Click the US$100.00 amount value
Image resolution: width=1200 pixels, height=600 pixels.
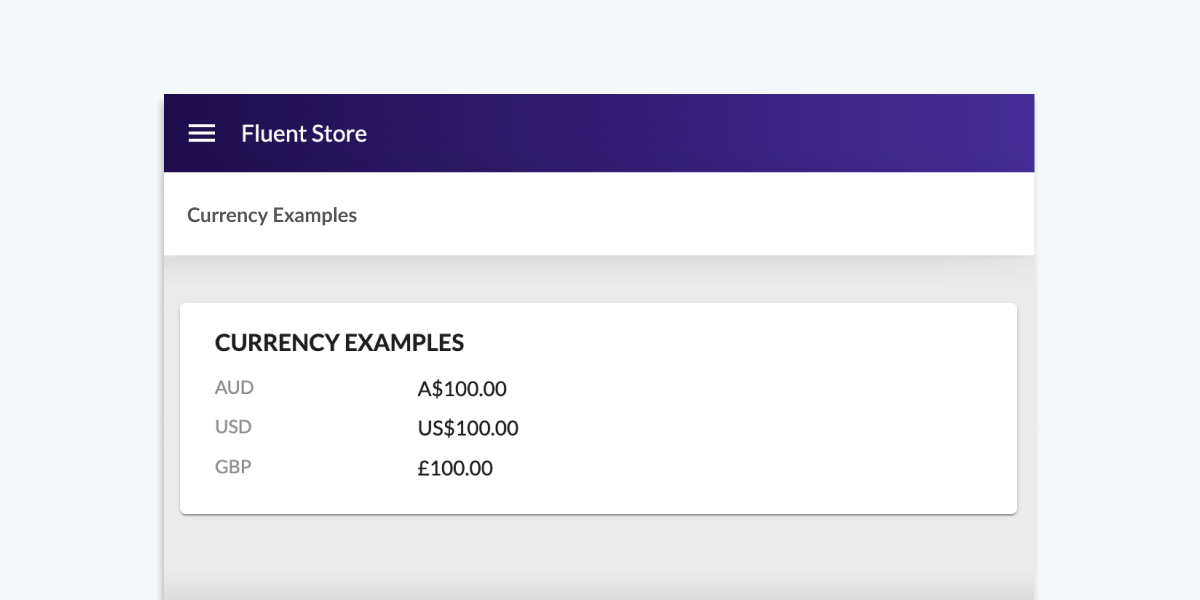click(x=468, y=429)
